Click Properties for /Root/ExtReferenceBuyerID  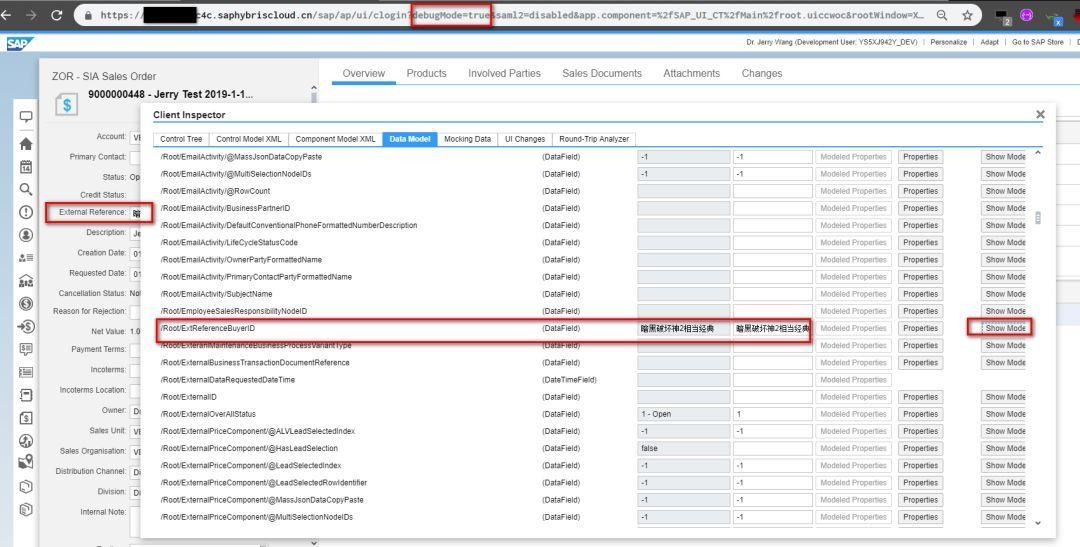click(921, 329)
